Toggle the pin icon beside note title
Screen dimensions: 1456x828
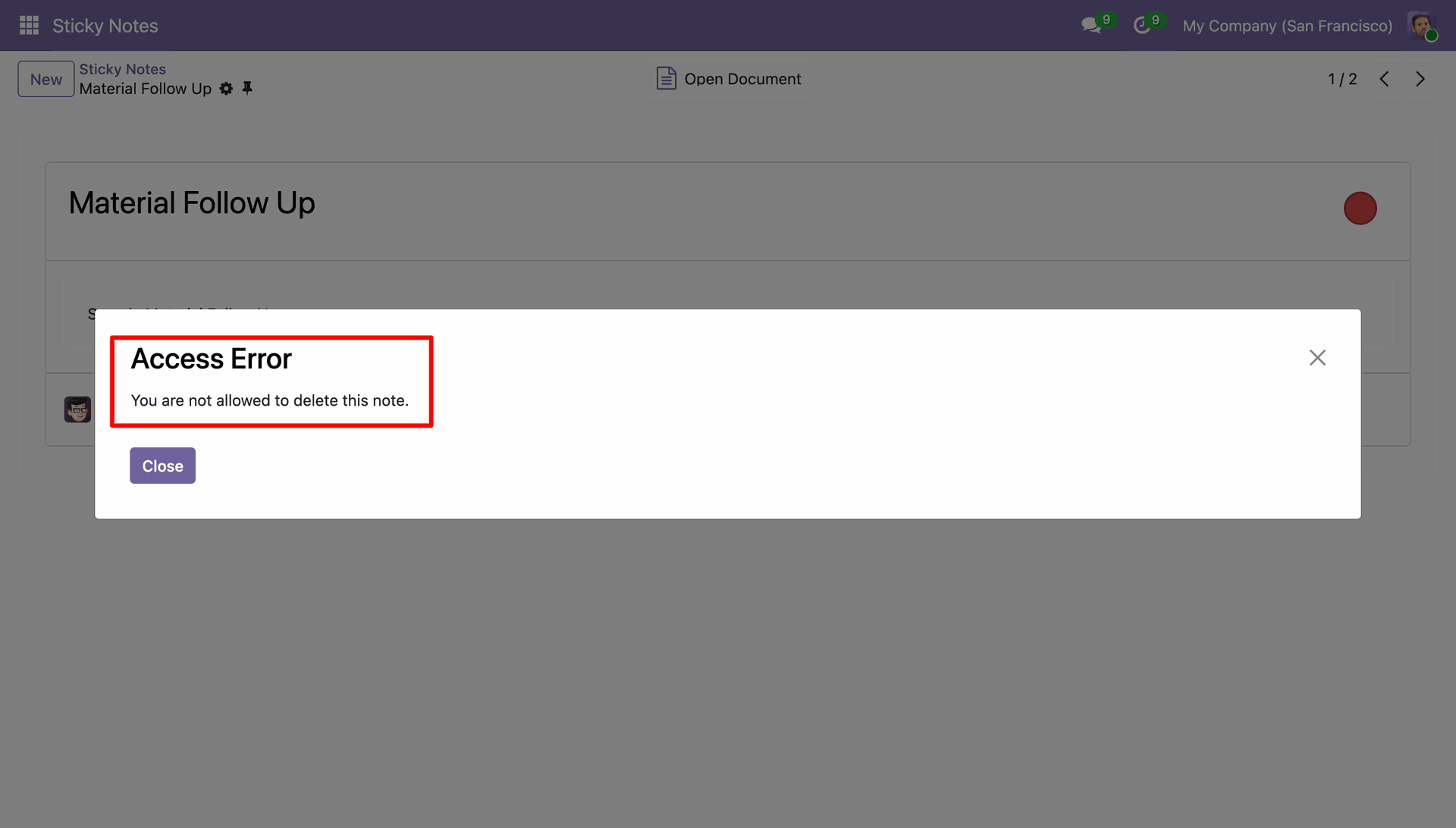(247, 89)
